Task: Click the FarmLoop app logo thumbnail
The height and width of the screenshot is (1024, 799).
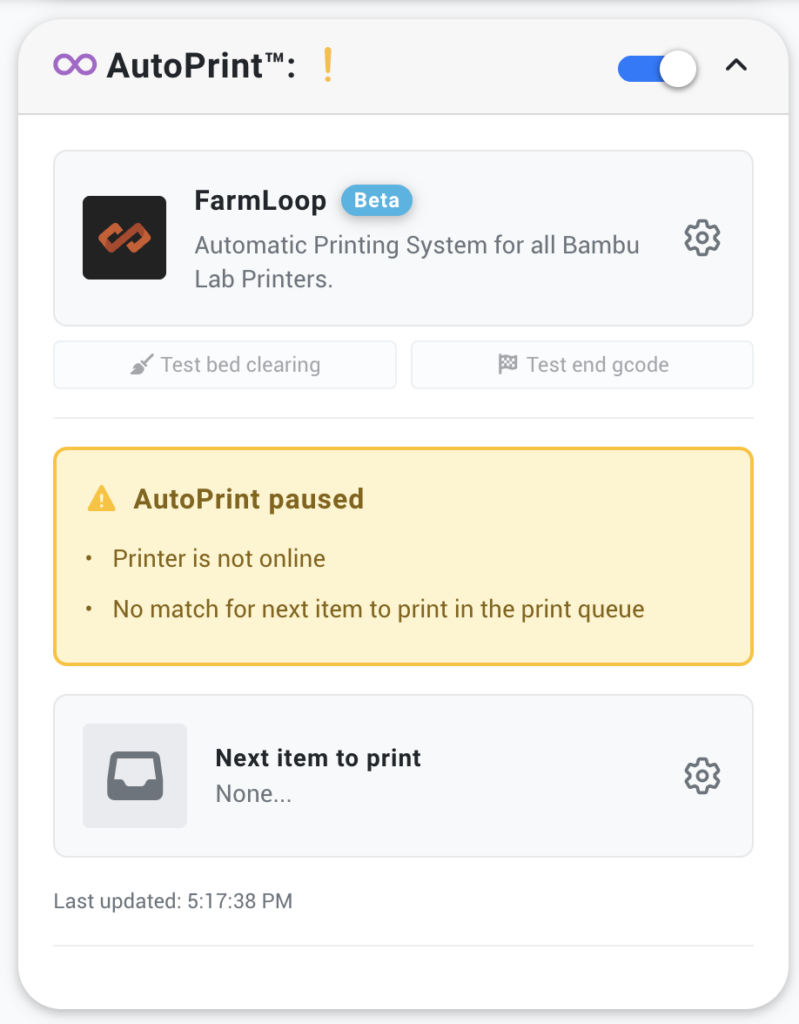Action: pos(124,238)
